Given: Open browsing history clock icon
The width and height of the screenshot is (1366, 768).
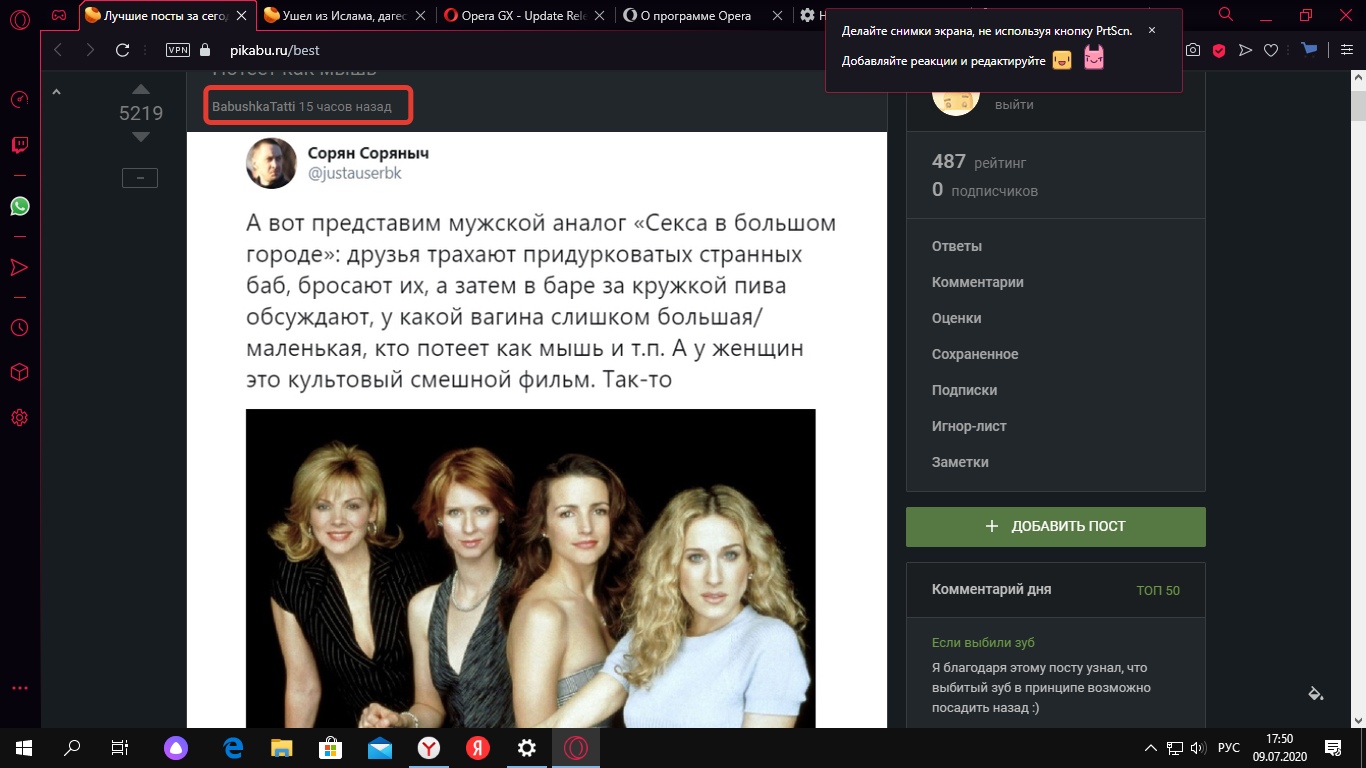Looking at the screenshot, I should point(20,328).
